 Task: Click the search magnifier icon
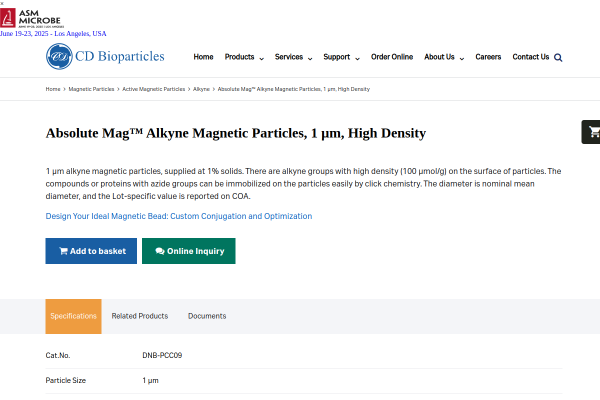tap(558, 57)
